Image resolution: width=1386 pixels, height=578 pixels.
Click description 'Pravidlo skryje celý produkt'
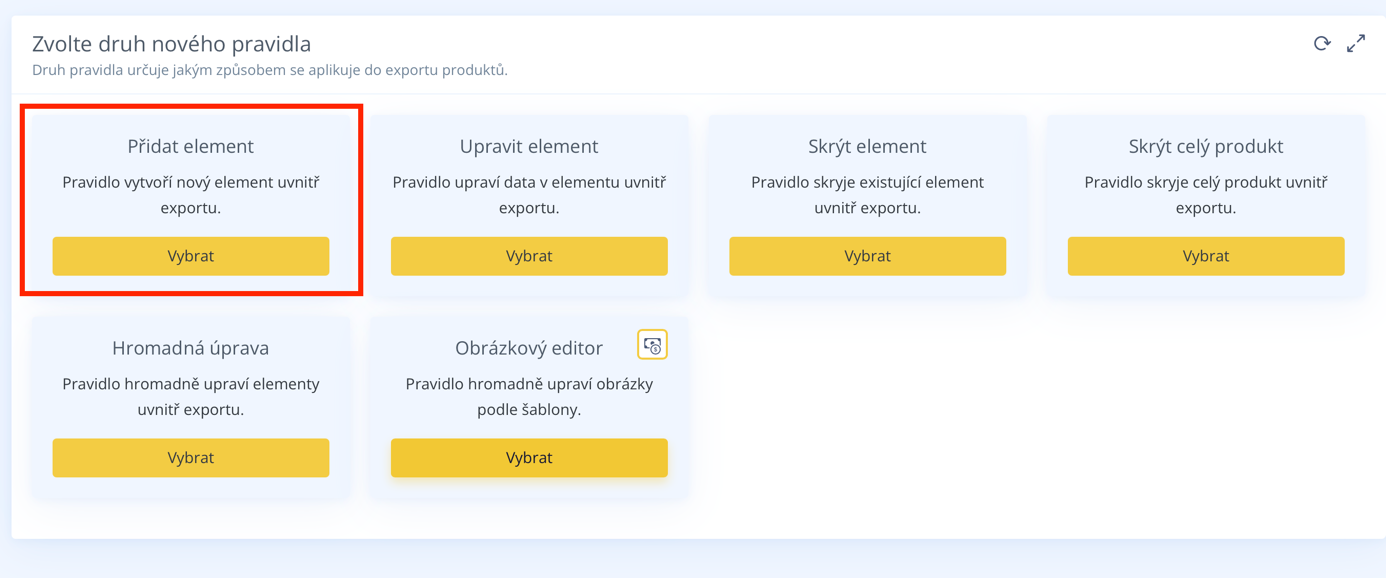click(1206, 195)
